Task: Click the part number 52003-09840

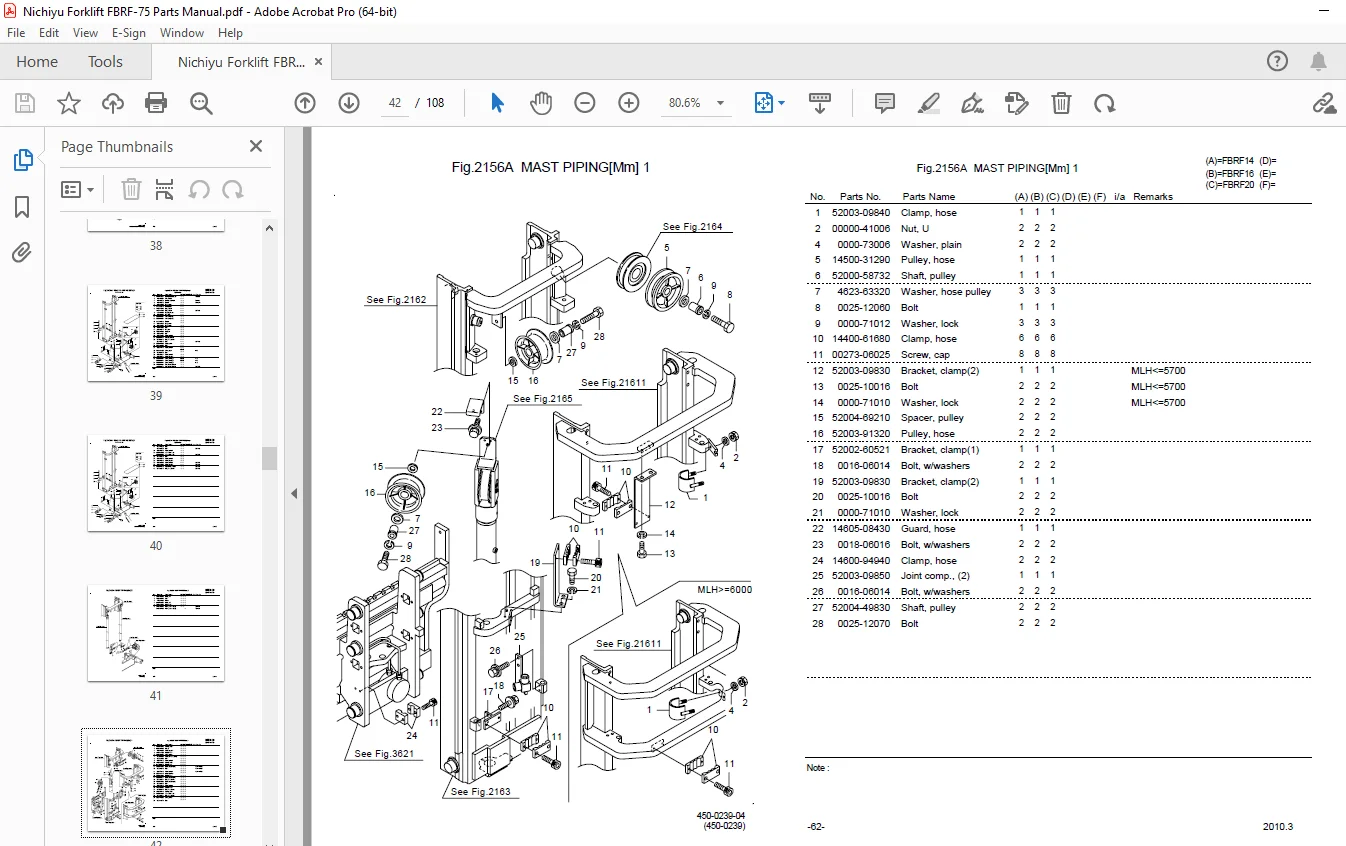Action: 861,213
